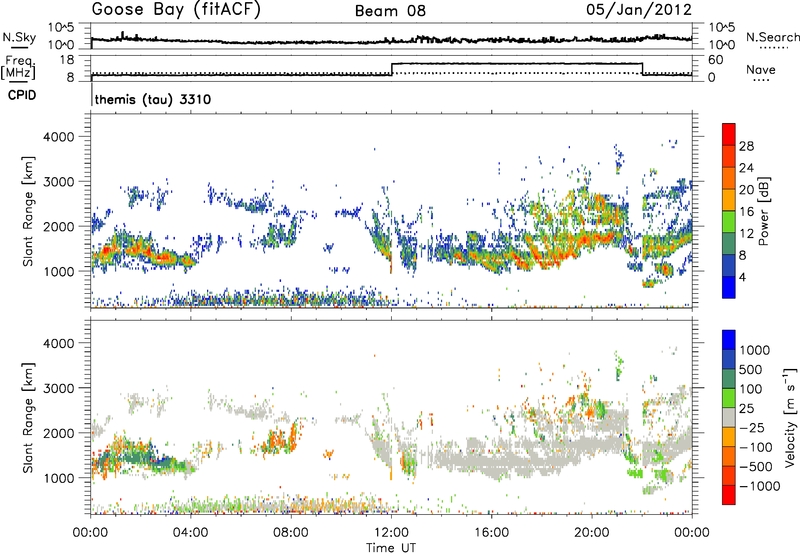Click the power colorbar segment between 20 and 24
The image size is (800, 554).
(729, 178)
